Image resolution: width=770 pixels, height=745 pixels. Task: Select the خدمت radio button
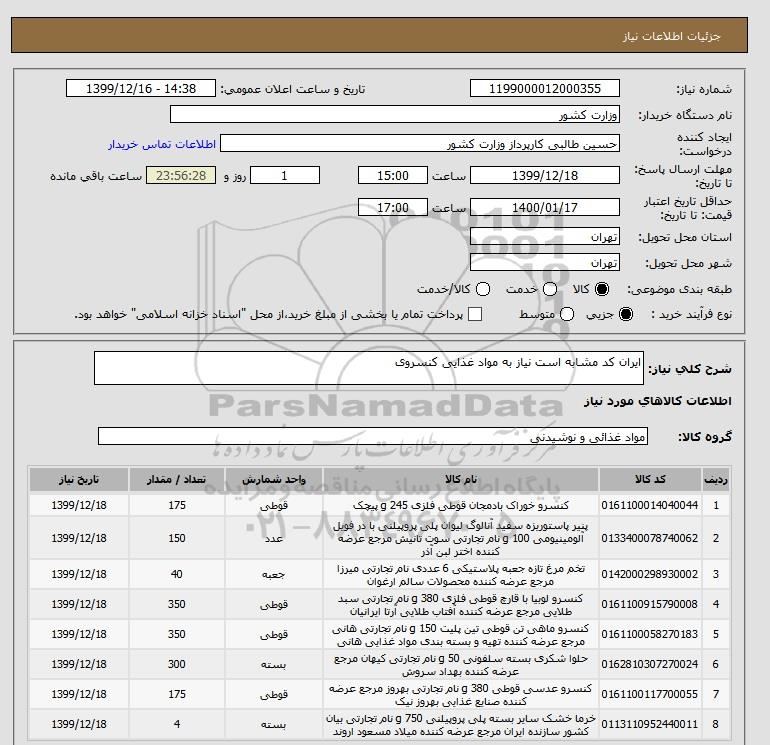[x=550, y=289]
